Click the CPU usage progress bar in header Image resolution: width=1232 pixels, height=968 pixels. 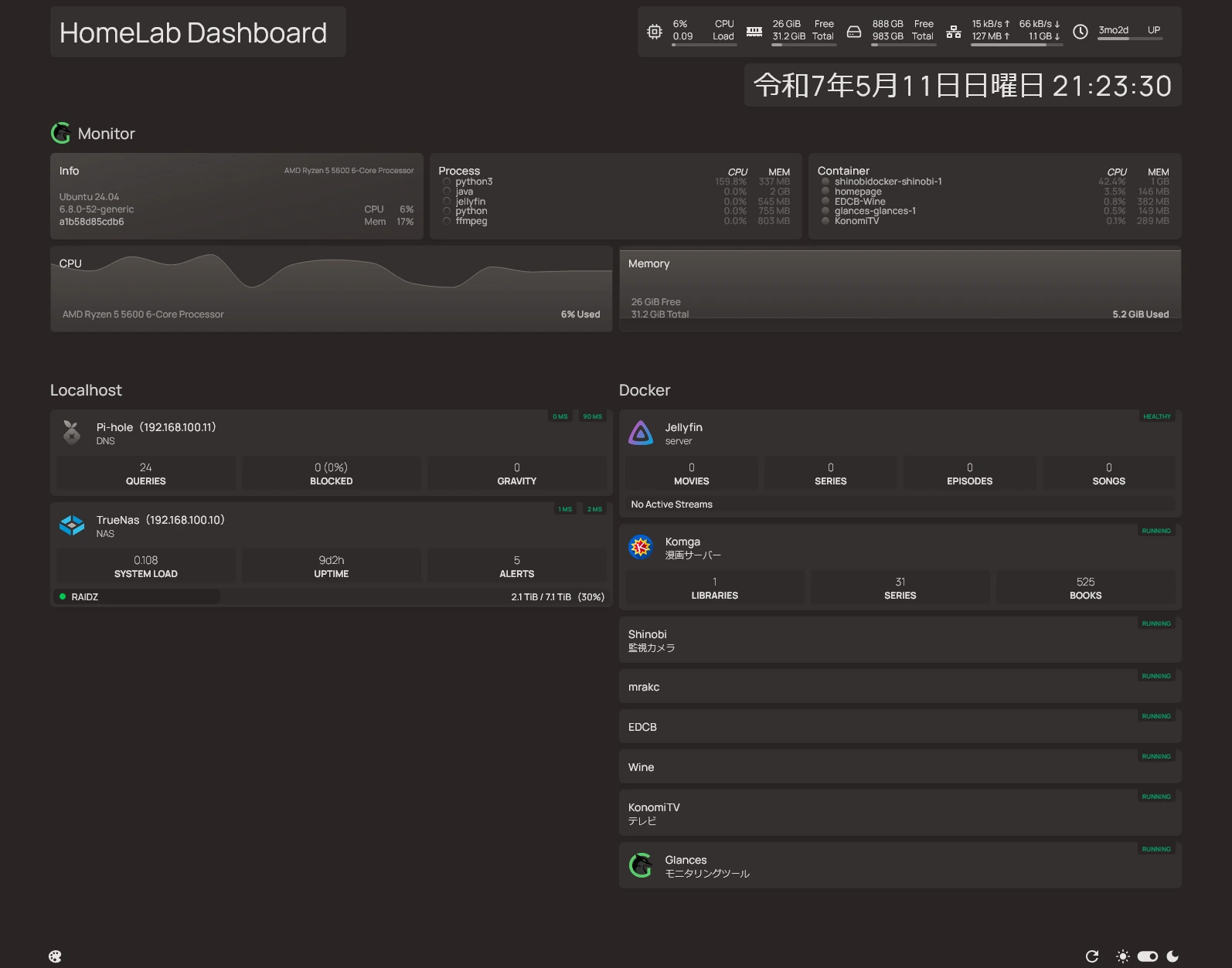click(704, 45)
